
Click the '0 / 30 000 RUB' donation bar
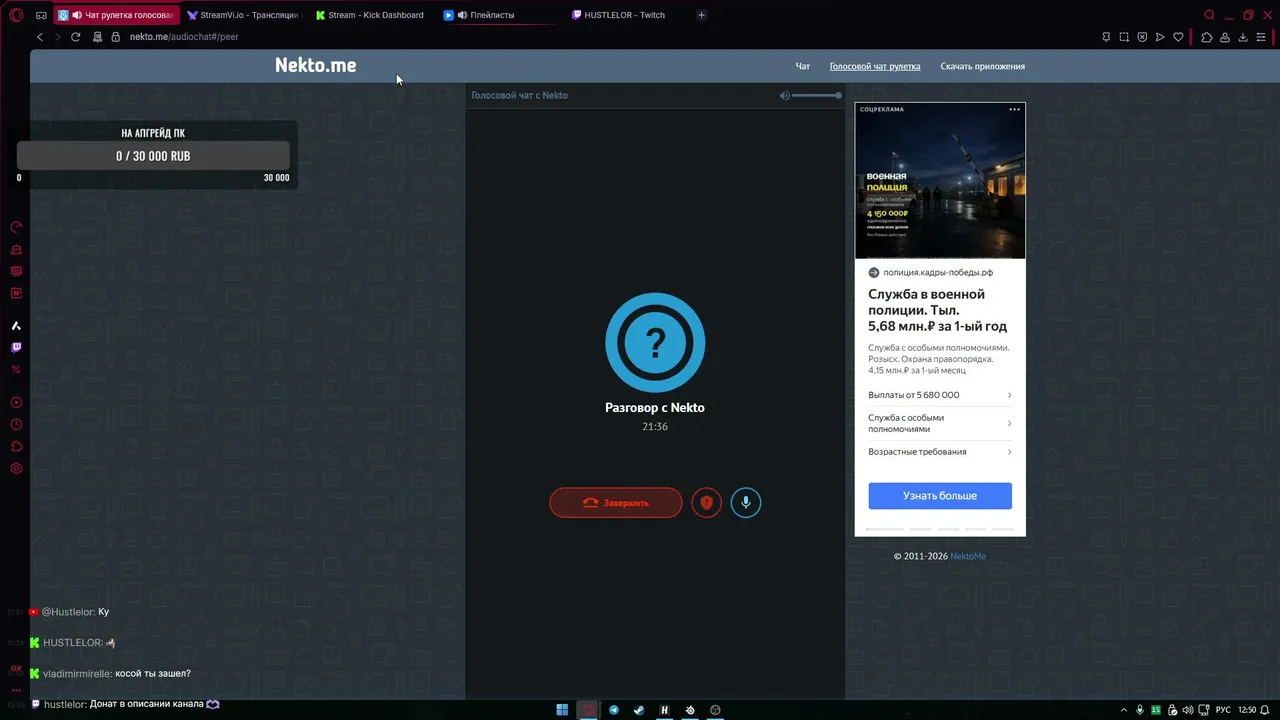tap(153, 156)
